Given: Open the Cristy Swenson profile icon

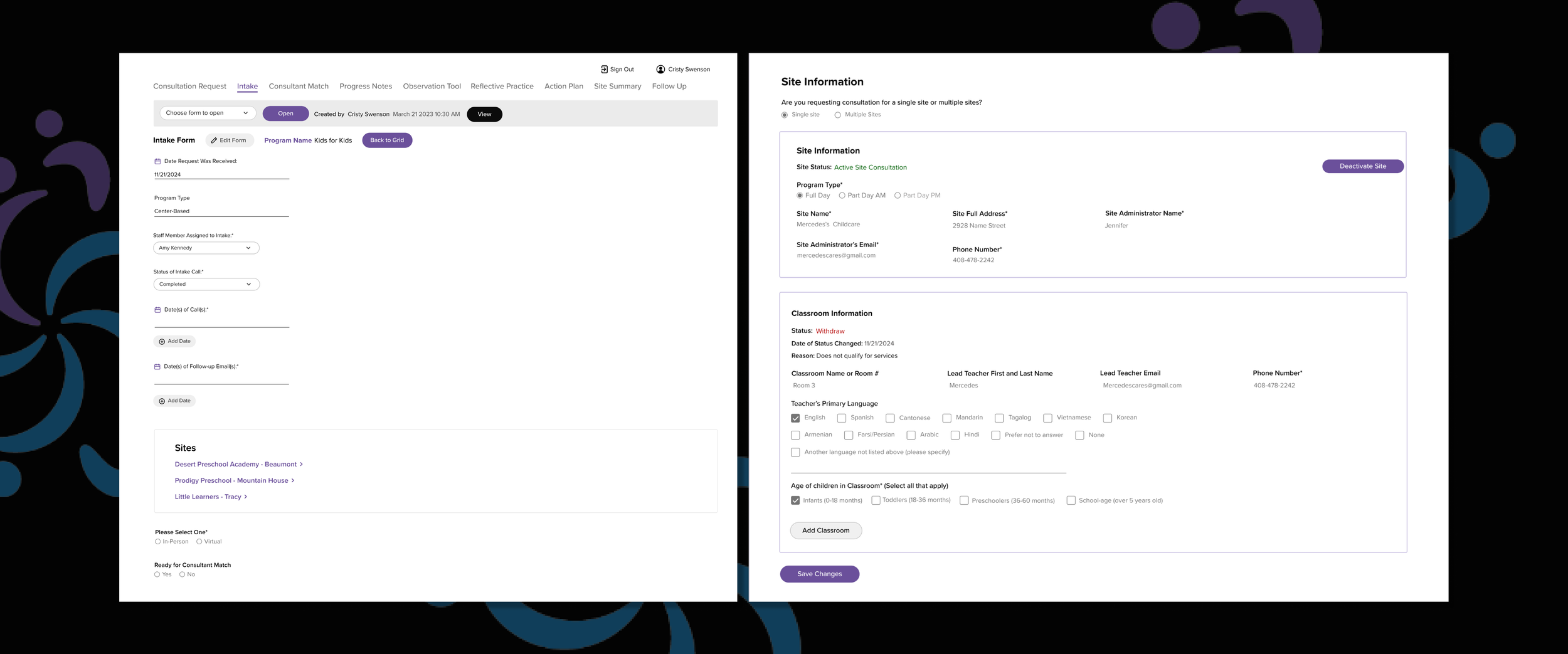Looking at the screenshot, I should 660,70.
